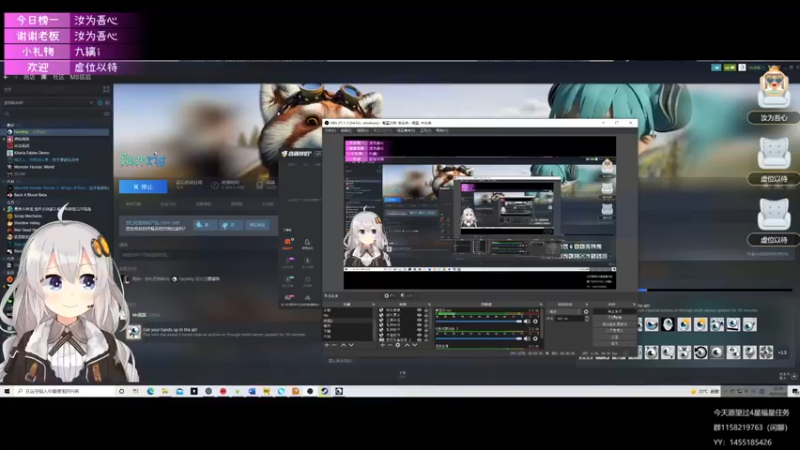800x450 pixels.
Task: Add a scene with the Scenes panel plus icon
Action: tap(327, 345)
